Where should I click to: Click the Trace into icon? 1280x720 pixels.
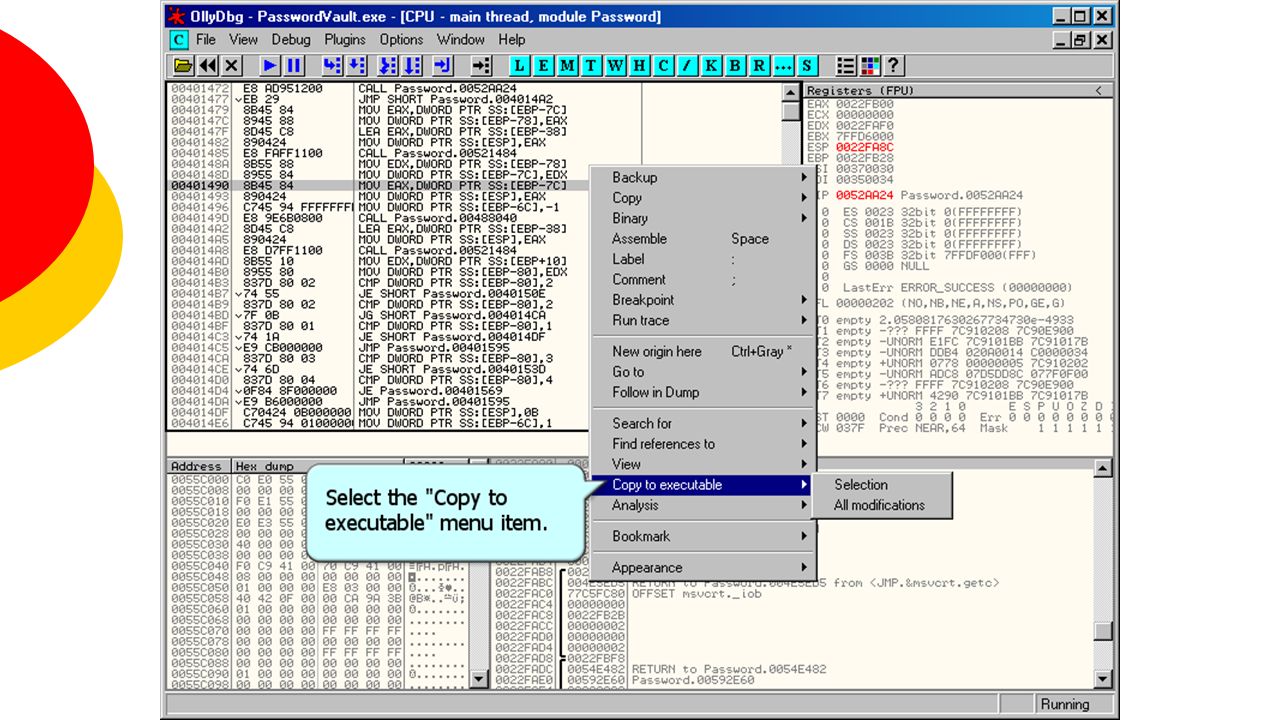389,66
